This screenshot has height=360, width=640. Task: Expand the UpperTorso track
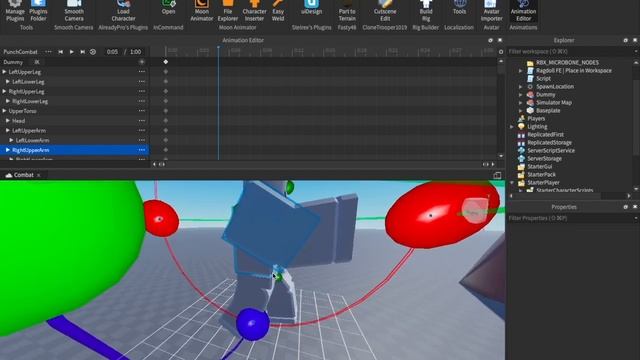(x=4, y=111)
